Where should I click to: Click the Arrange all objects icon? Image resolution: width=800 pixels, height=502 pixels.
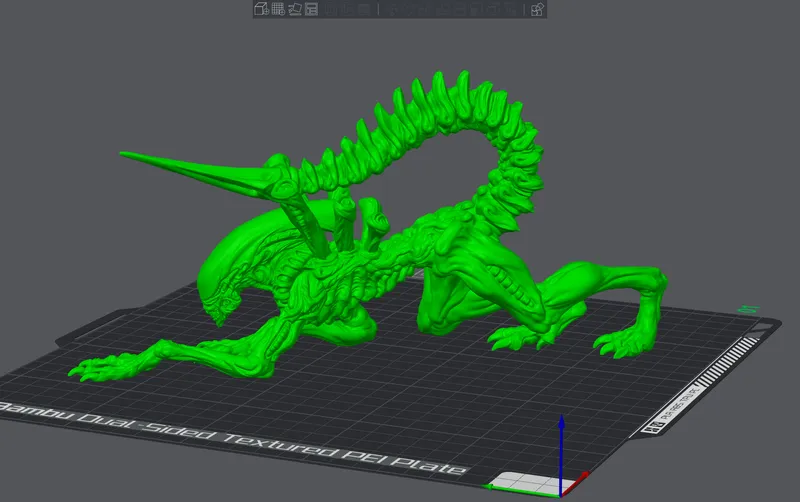311,9
